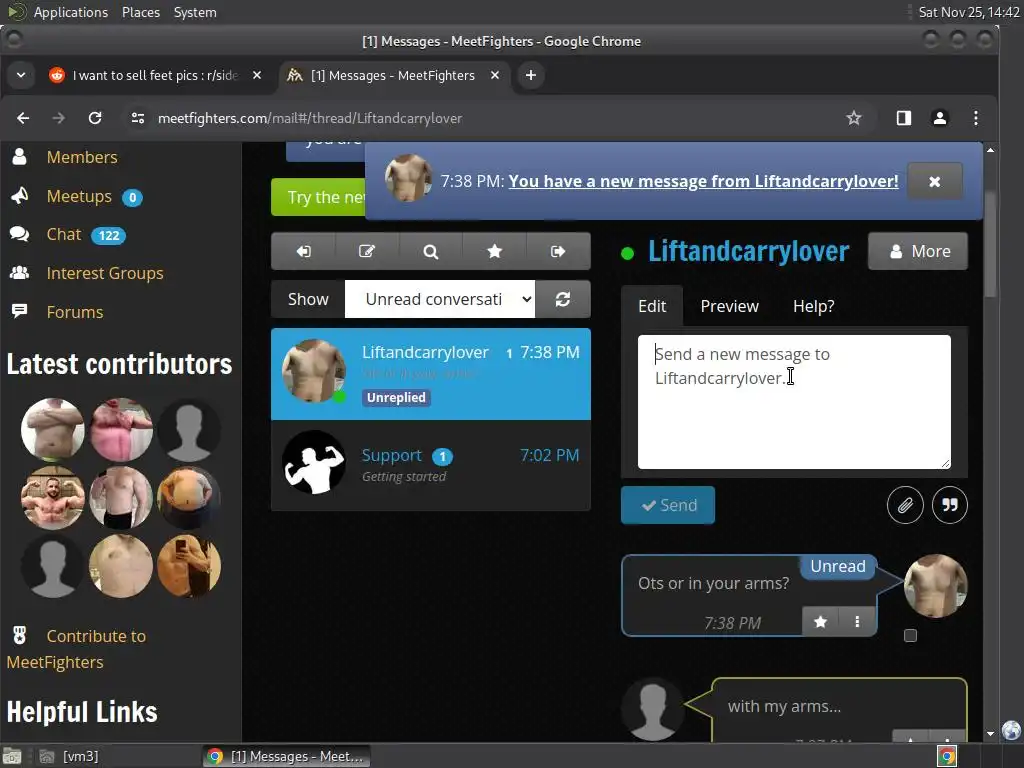Refresh the conversation list

(x=563, y=299)
